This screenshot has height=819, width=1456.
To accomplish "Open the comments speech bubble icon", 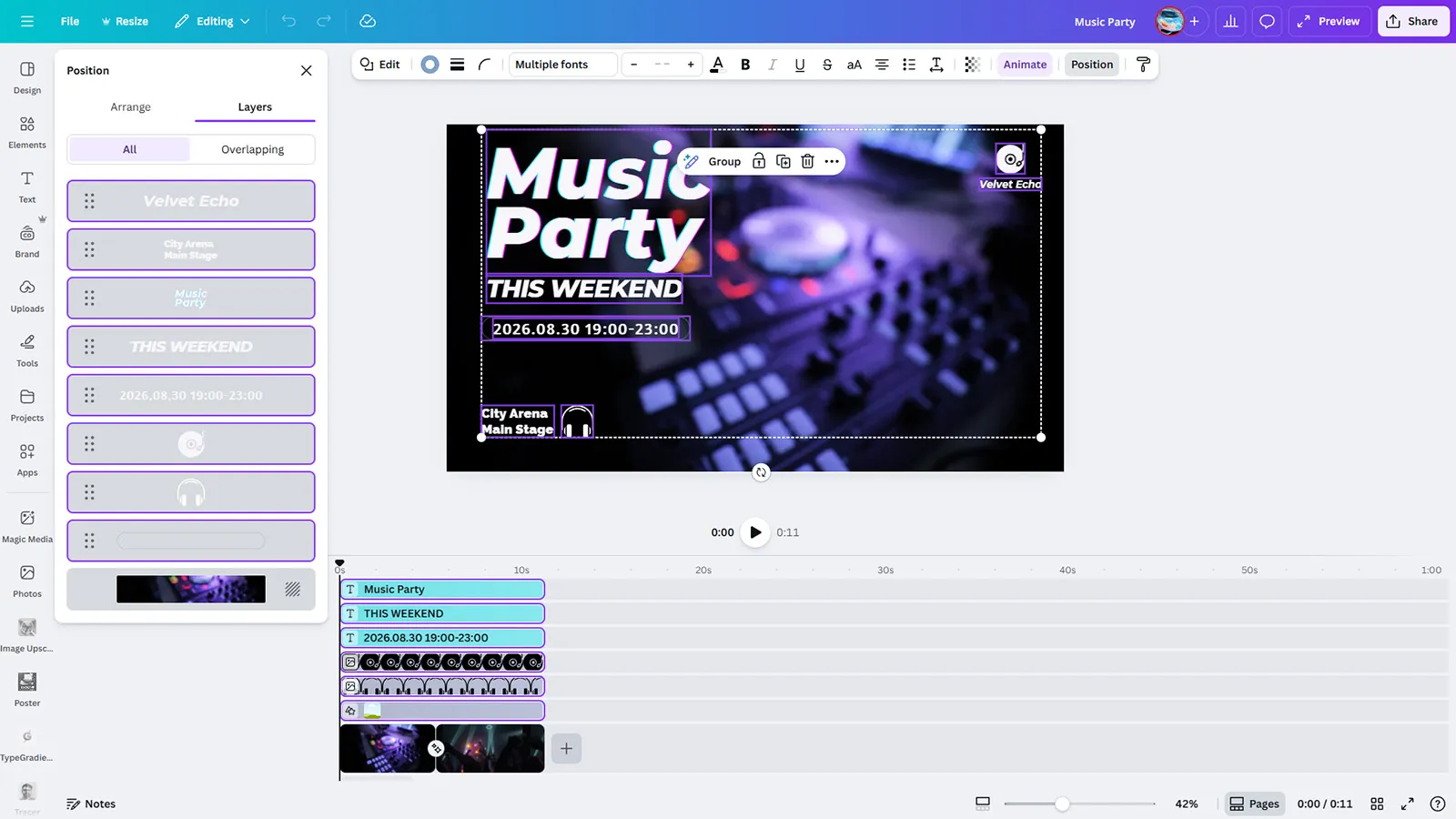I will pyautogui.click(x=1267, y=21).
